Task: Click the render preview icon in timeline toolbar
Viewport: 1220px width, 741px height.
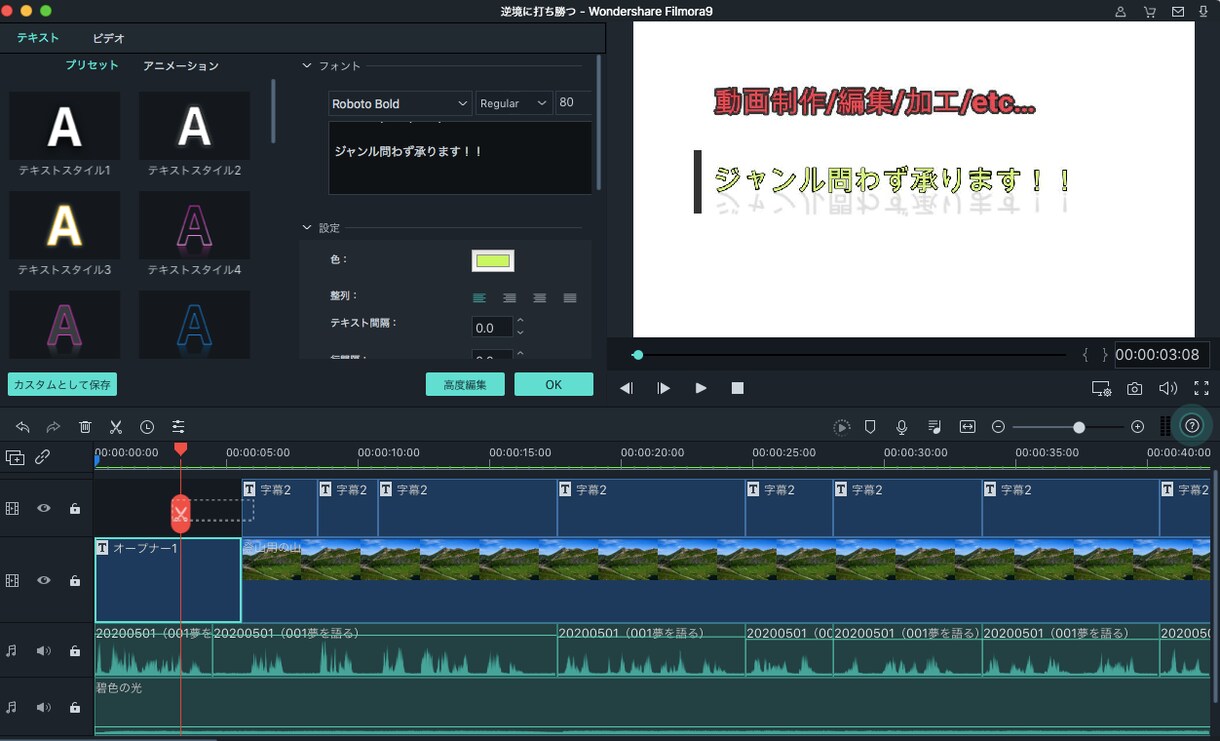Action: 842,427
